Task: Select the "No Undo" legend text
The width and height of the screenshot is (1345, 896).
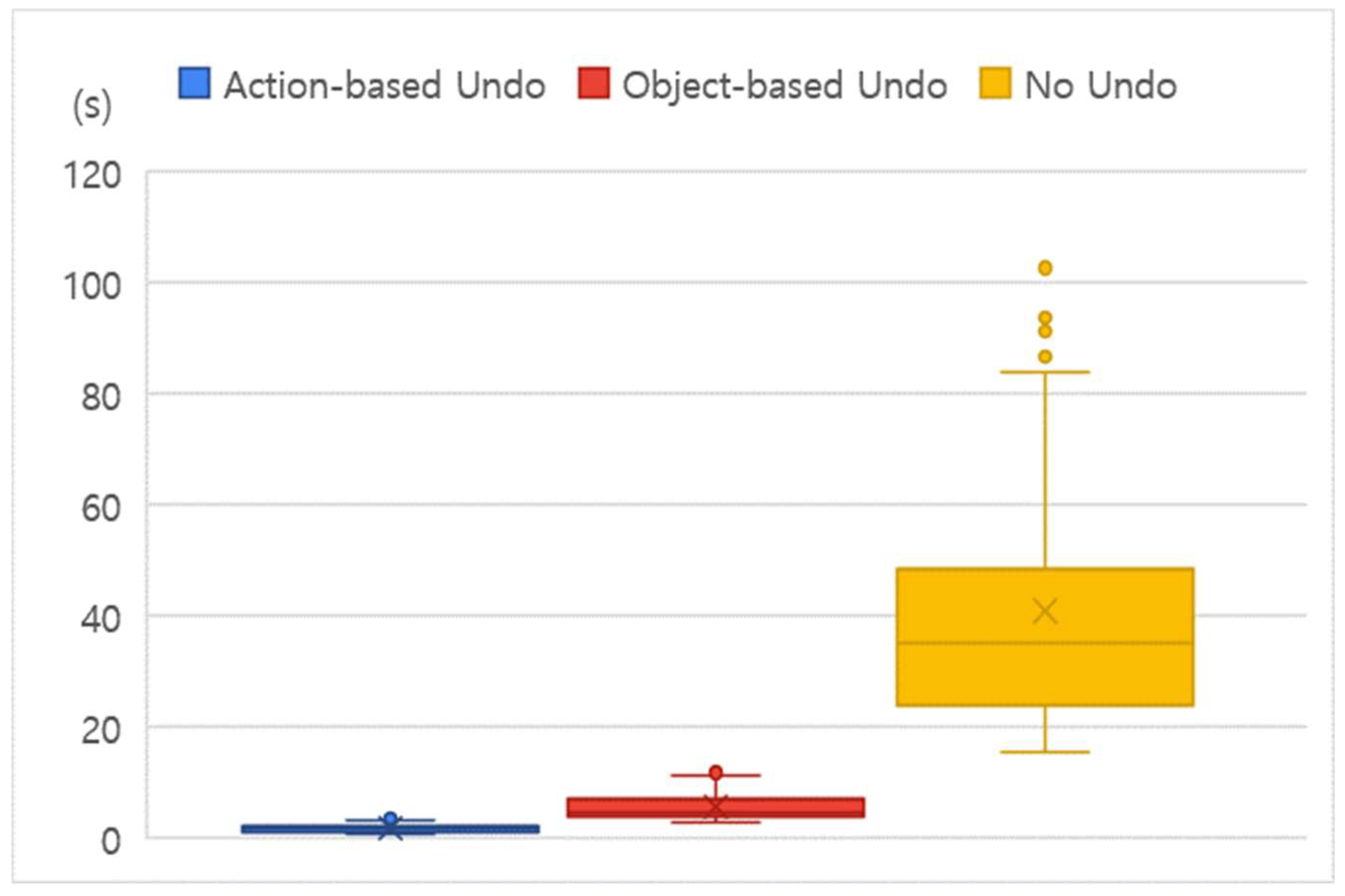Action: point(1100,86)
